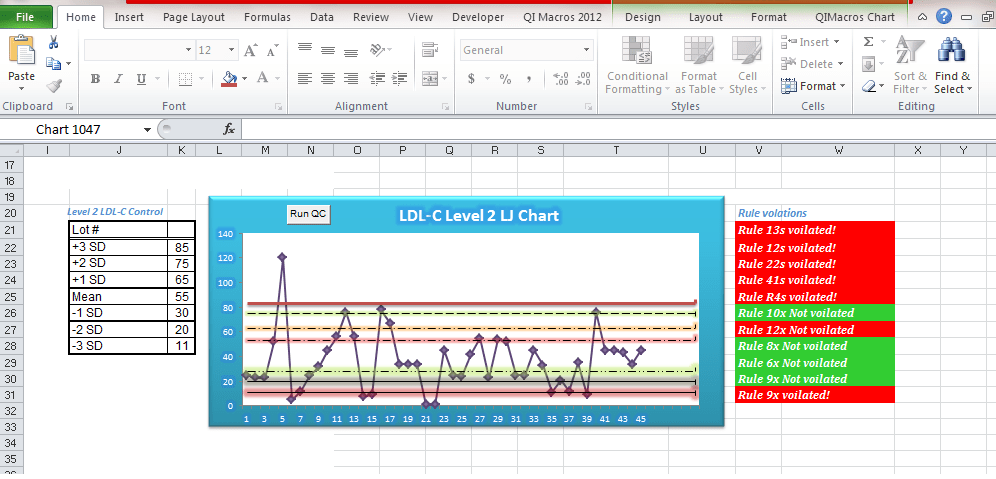Click the Fill Color paint bucket

tap(229, 79)
